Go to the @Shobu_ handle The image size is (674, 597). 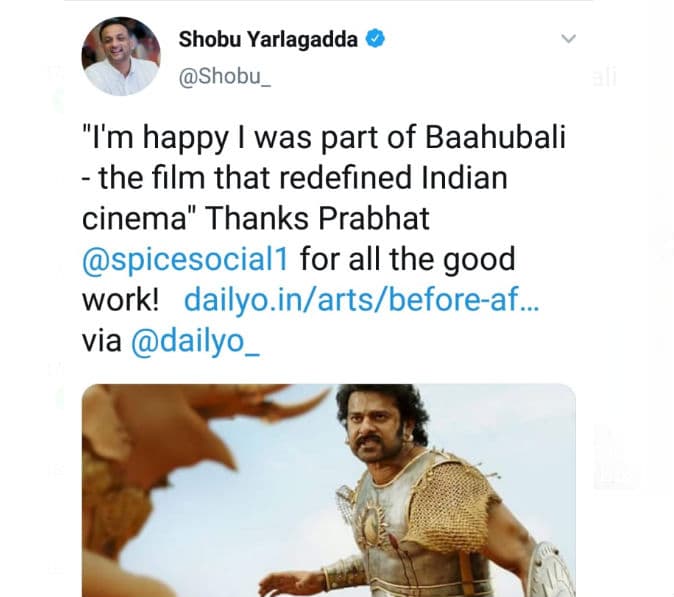[225, 77]
